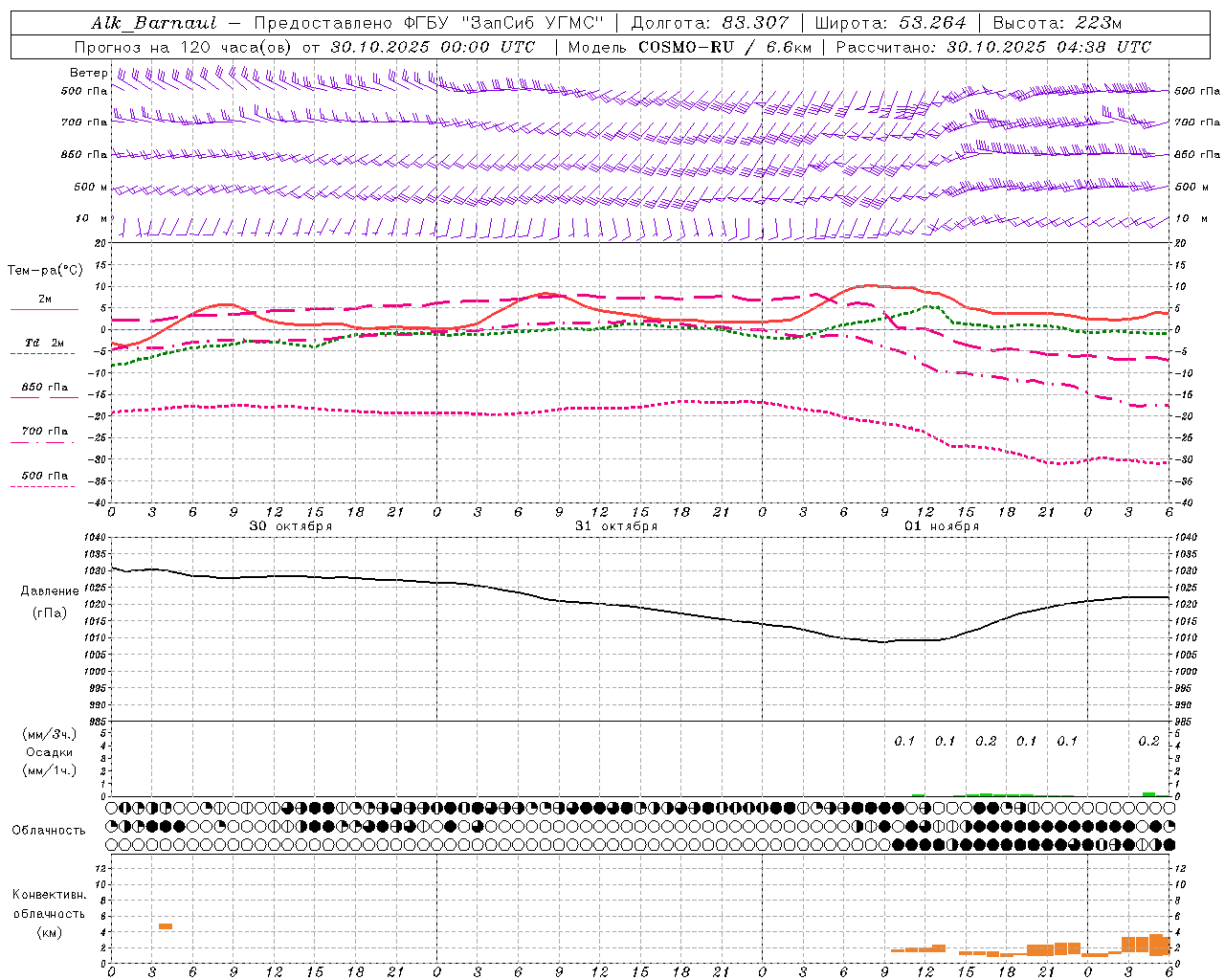Click the isolated orange convective bar on 30 октября
Image resolution: width=1225 pixels, height=980 pixels.
click(166, 926)
